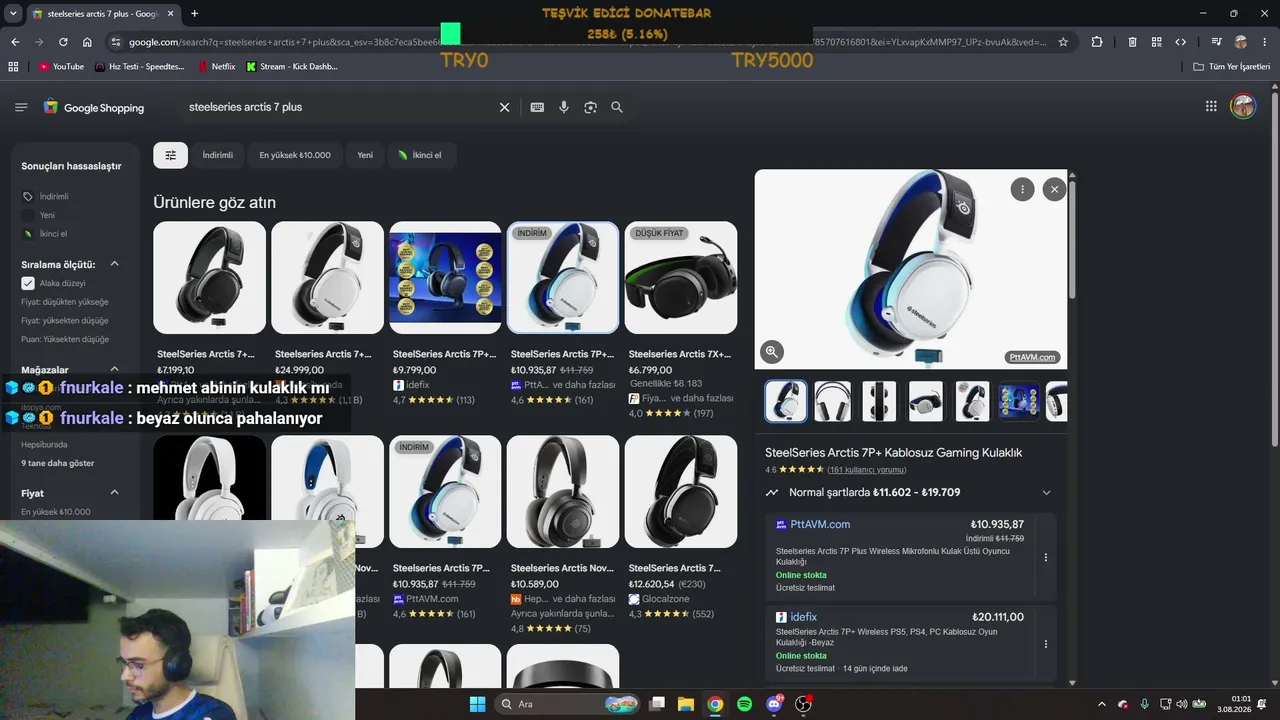The height and width of the screenshot is (720, 1280).
Task: Open File Explorer from the taskbar
Action: click(x=686, y=704)
